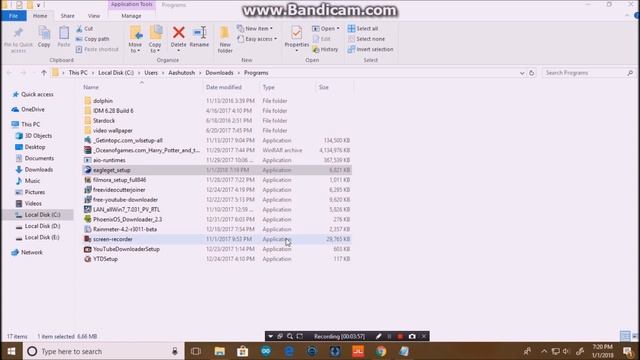
Task: Click the pencil draw icon on recording bar
Action: point(378,336)
